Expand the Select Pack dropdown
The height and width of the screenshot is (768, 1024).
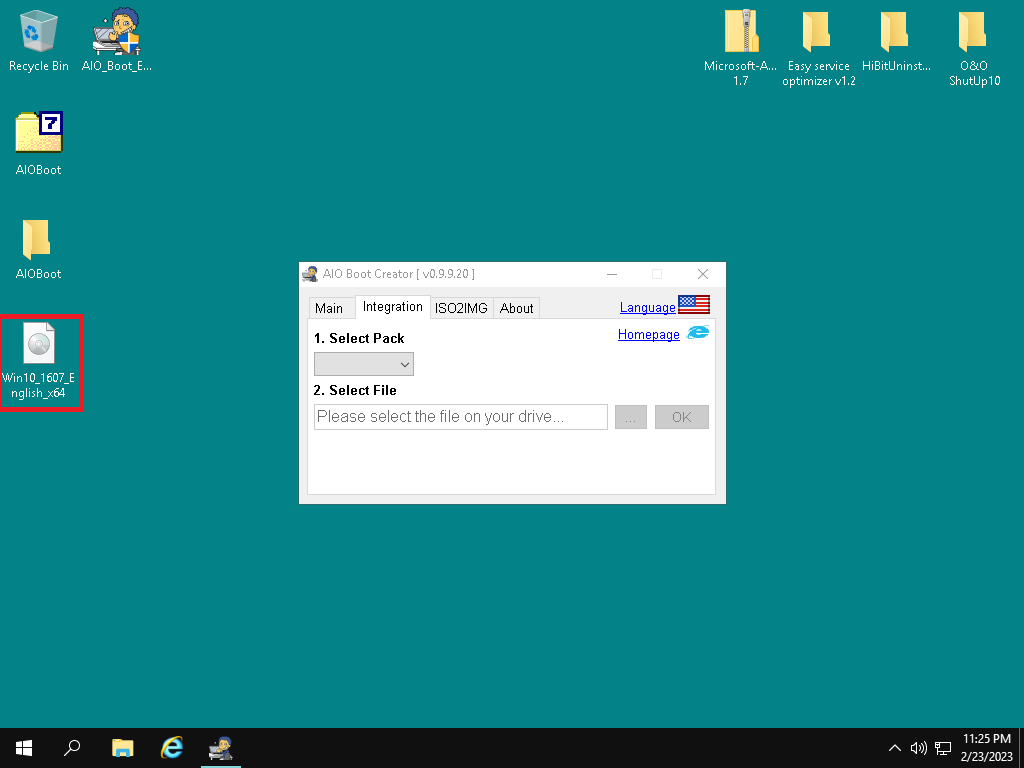(x=364, y=364)
